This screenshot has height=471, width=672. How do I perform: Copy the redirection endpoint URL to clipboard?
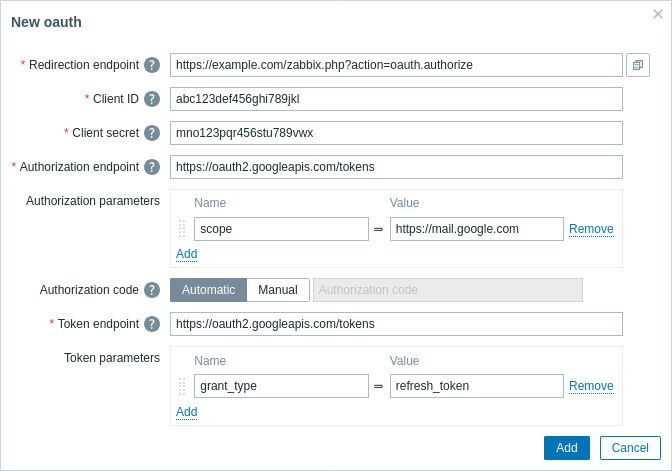638,65
